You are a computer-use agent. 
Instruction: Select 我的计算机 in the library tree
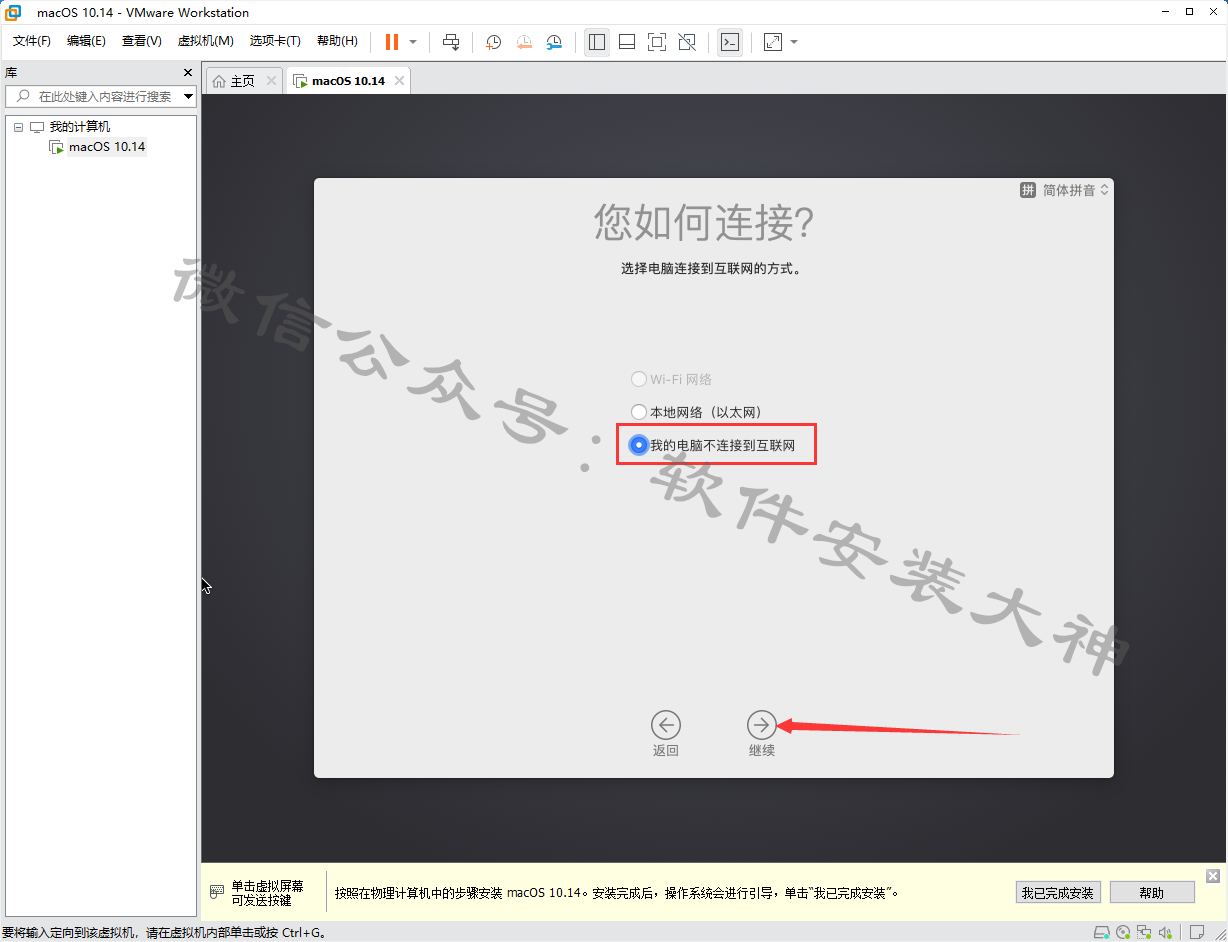[80, 127]
